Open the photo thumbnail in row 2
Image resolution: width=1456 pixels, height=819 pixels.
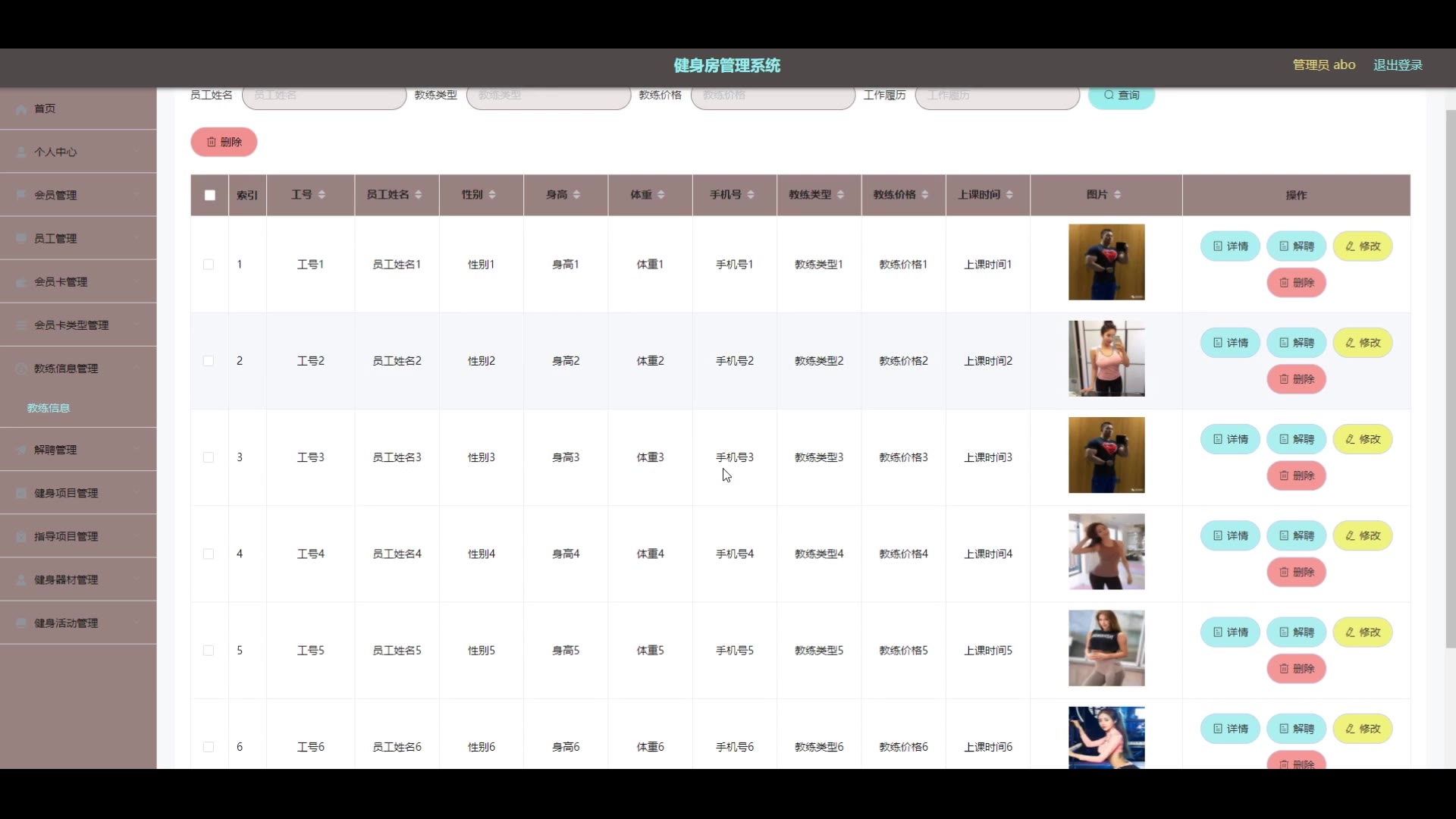1106,359
